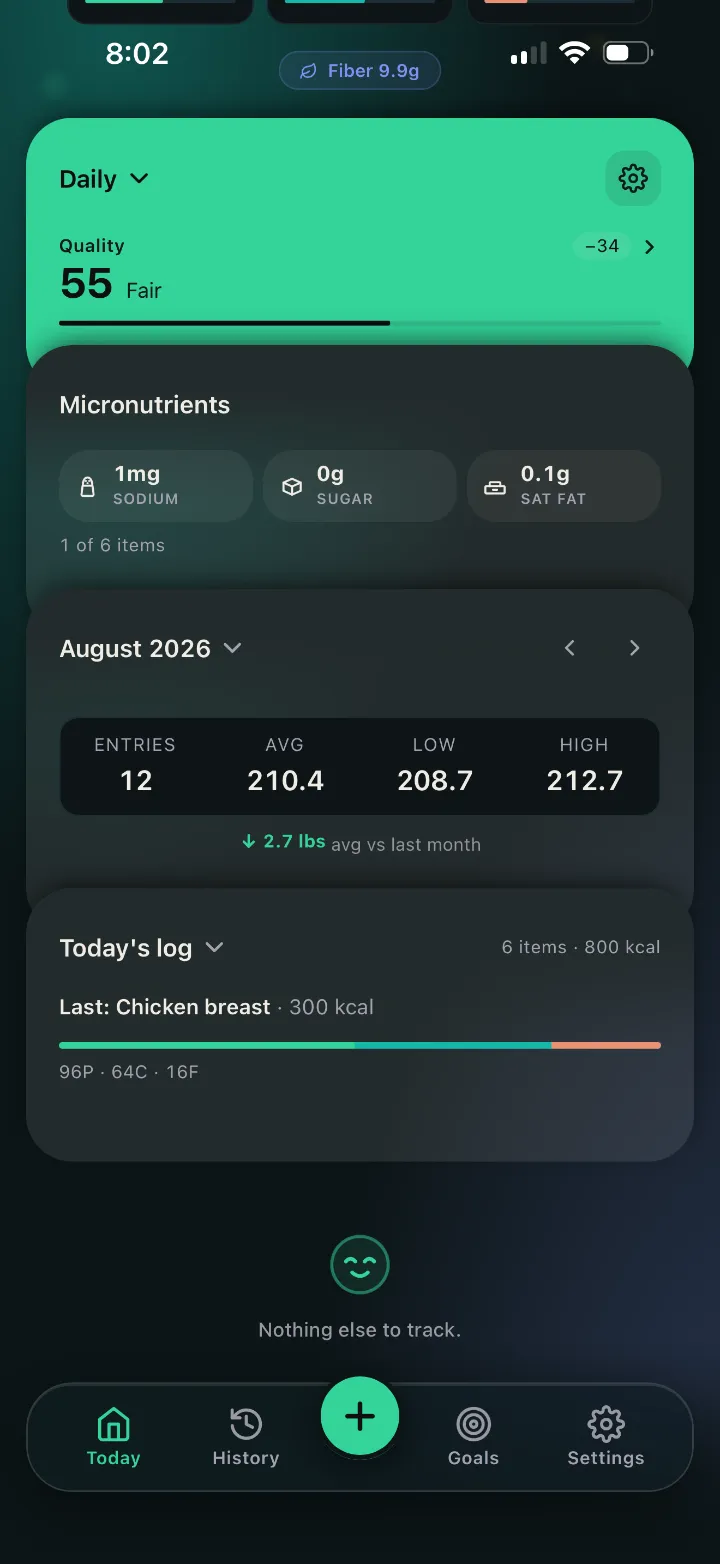This screenshot has width=720, height=1564.
Task: Expand the Today's log dropdown
Action: (x=141, y=948)
